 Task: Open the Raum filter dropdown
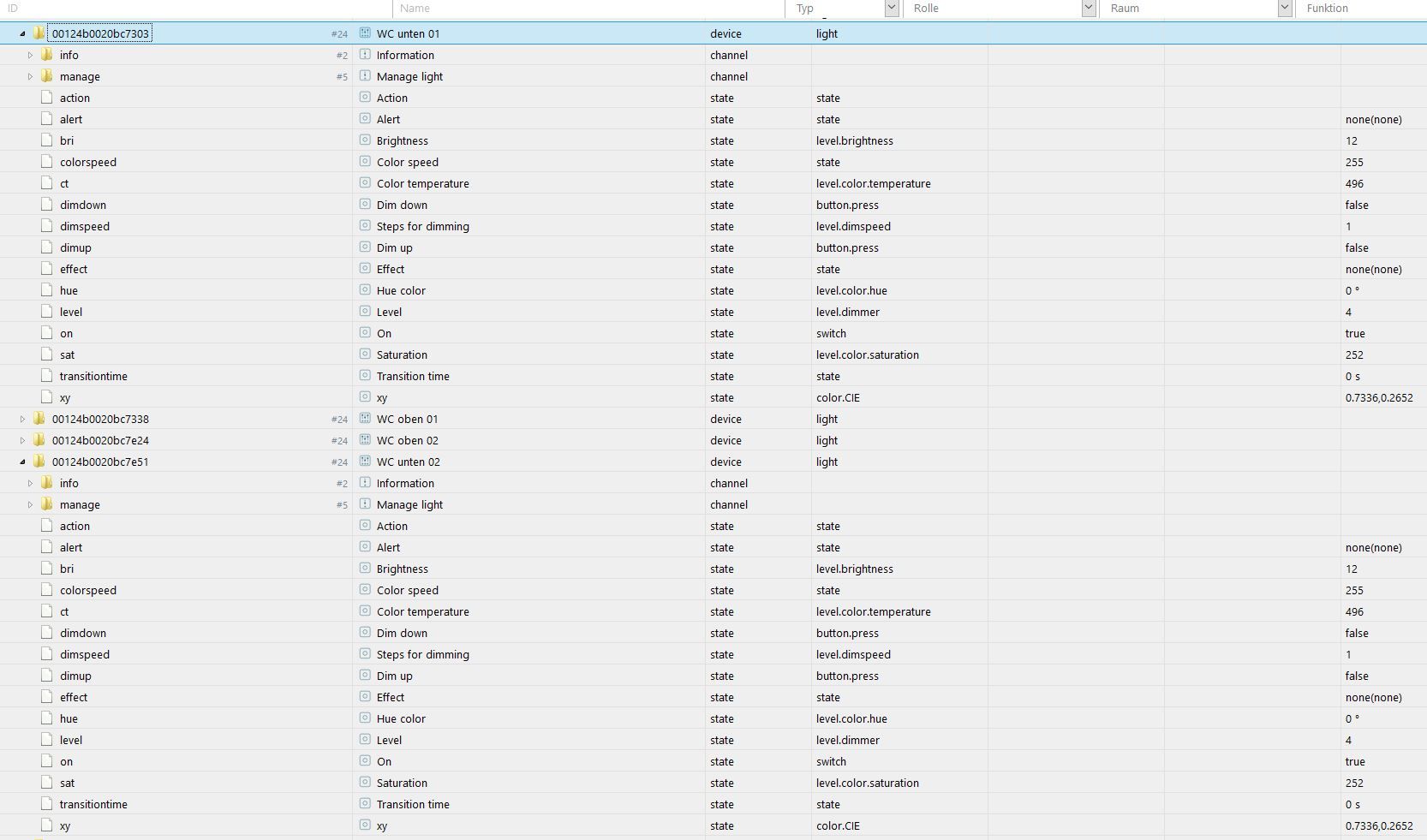[1285, 8]
